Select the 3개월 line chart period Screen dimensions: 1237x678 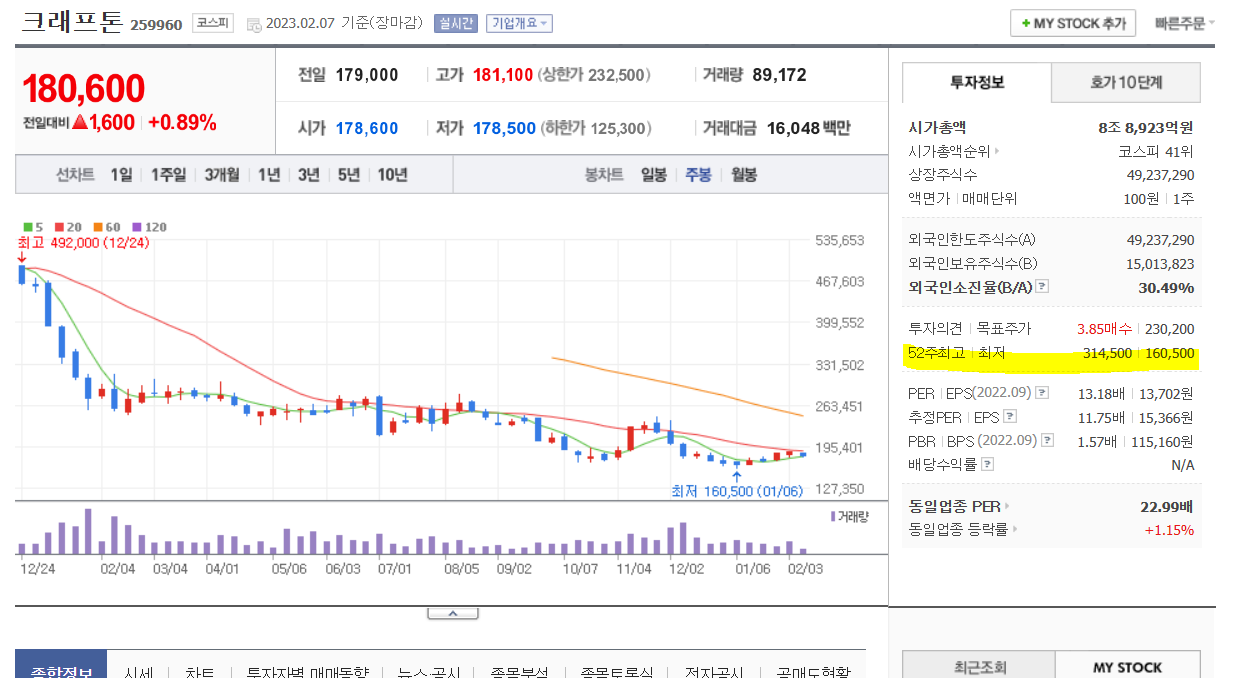(x=222, y=175)
